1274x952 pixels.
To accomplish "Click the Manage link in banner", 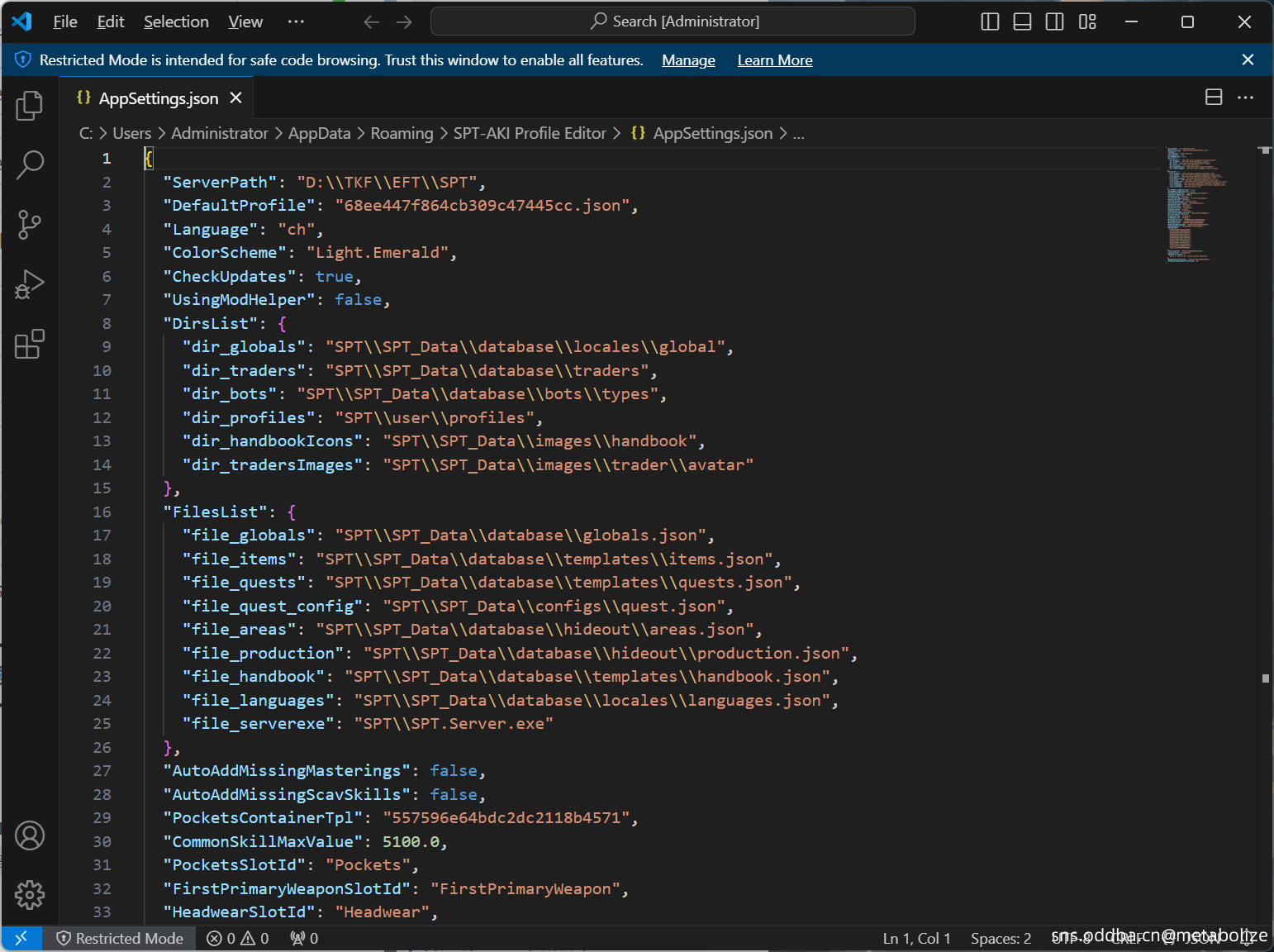I will [x=688, y=60].
